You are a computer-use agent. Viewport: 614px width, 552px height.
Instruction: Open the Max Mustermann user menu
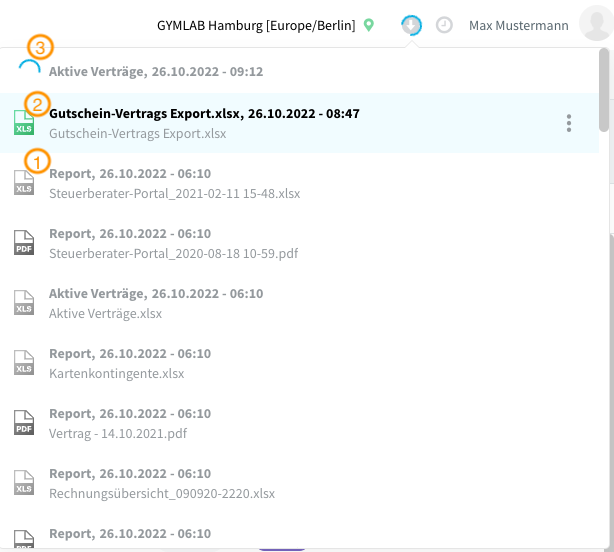(x=518, y=26)
